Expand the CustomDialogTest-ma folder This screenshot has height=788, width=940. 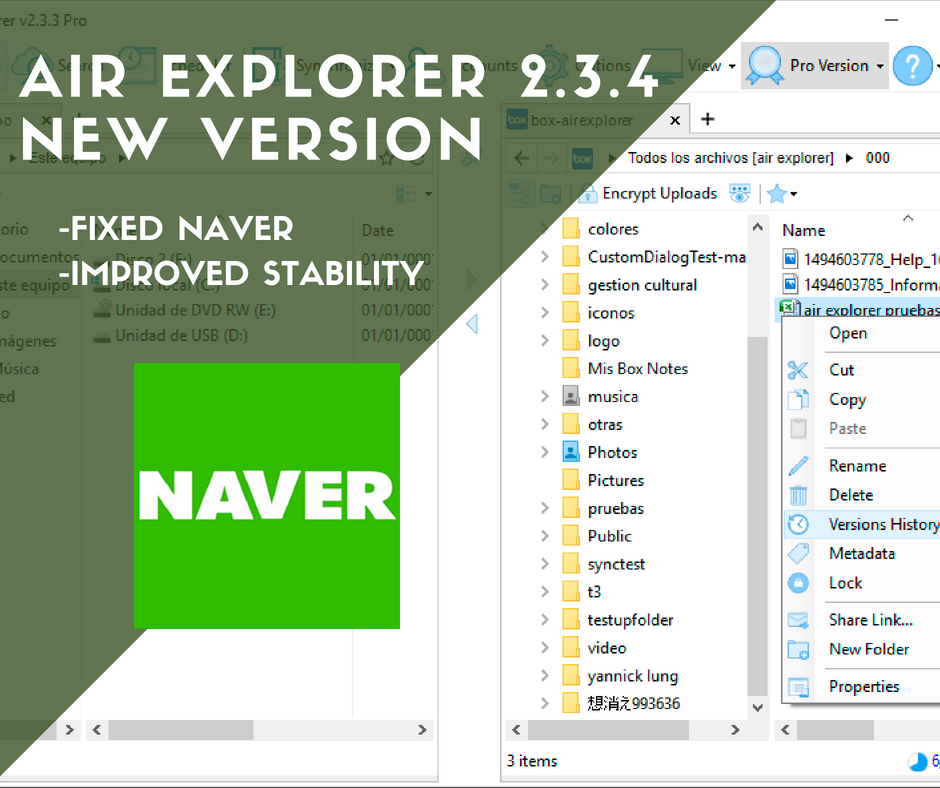coord(544,257)
